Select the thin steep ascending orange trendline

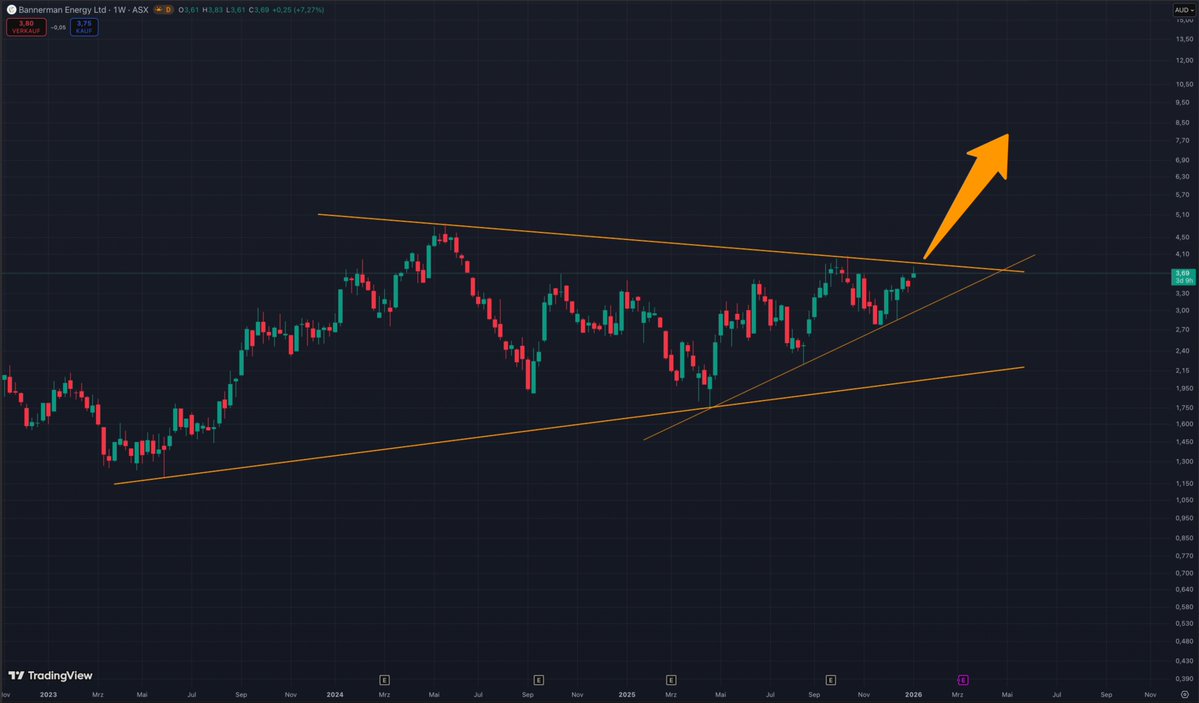tap(839, 348)
